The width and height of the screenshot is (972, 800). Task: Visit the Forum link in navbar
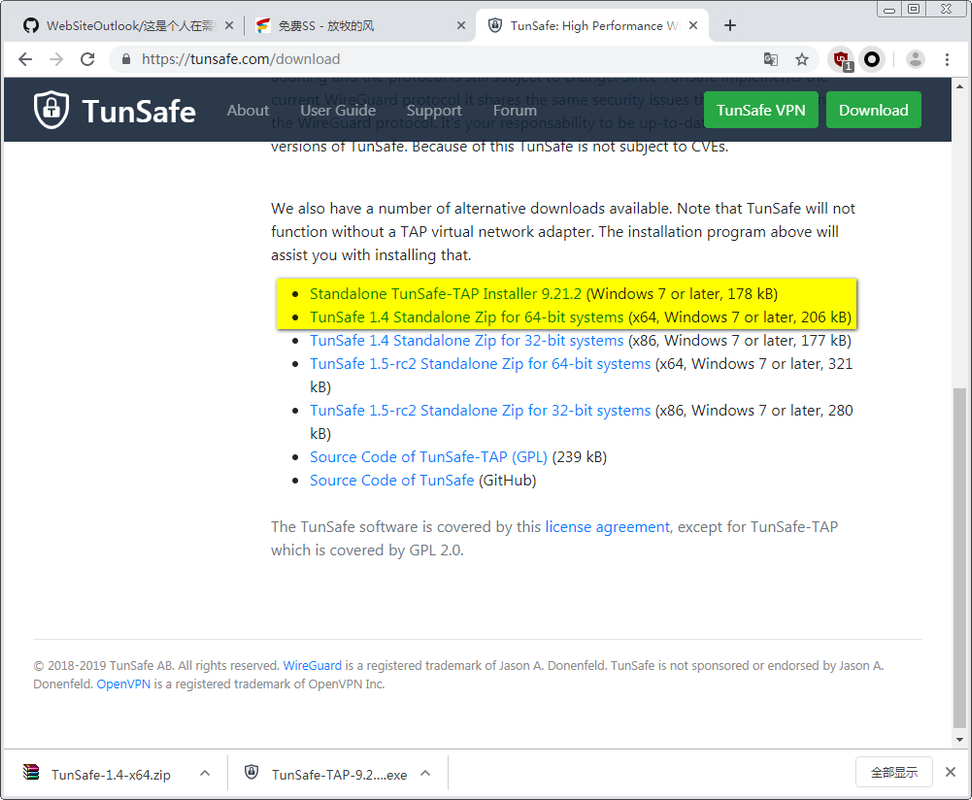(515, 110)
